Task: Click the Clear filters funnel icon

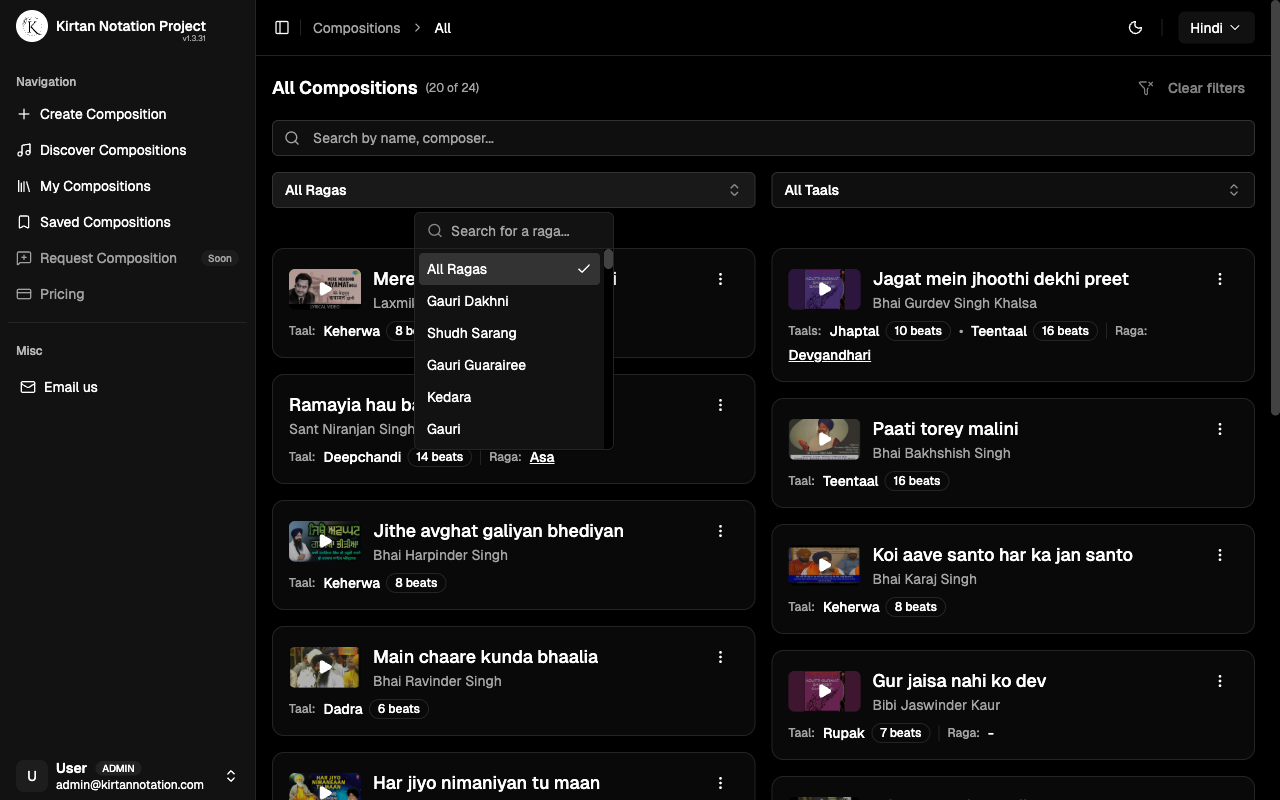Action: click(1146, 88)
